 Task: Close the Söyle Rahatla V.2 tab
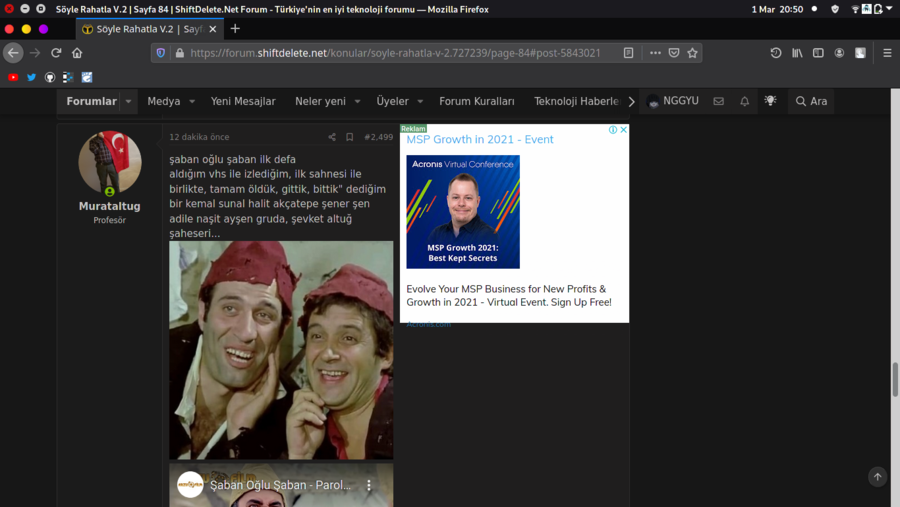click(x=213, y=29)
